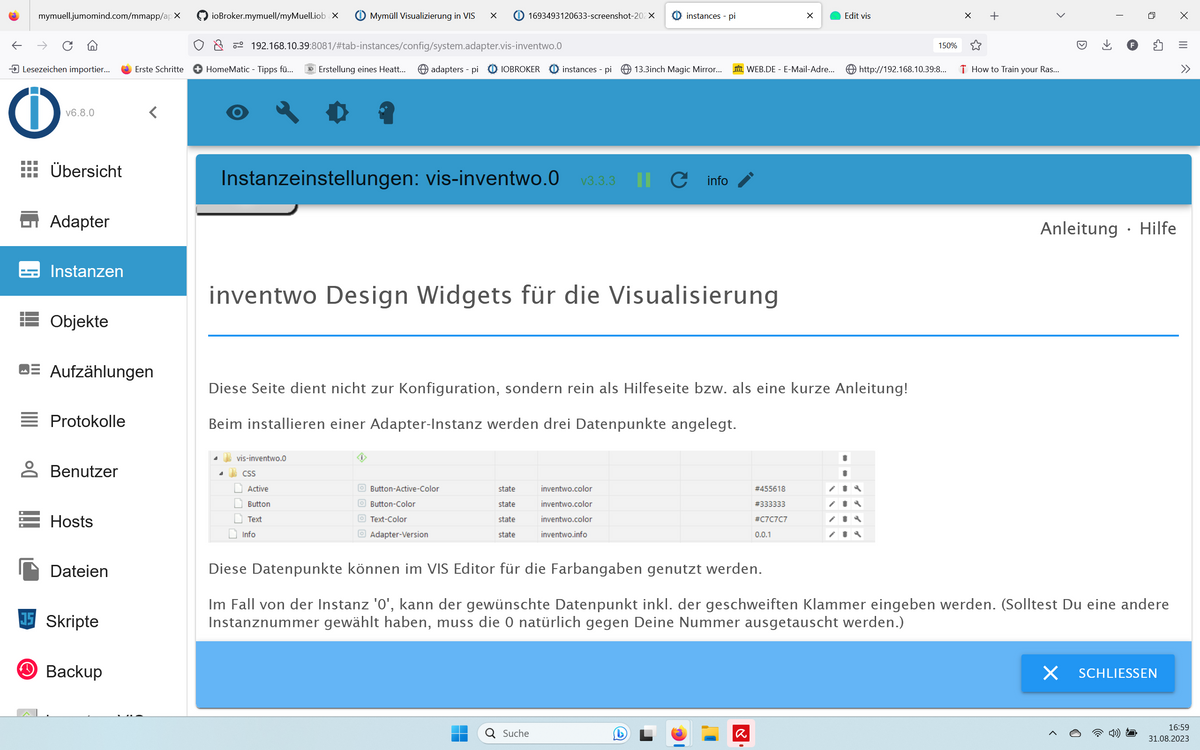Viewport: 1200px width, 750px height.
Task: Click the ioBroker logo
Action: 34,112
